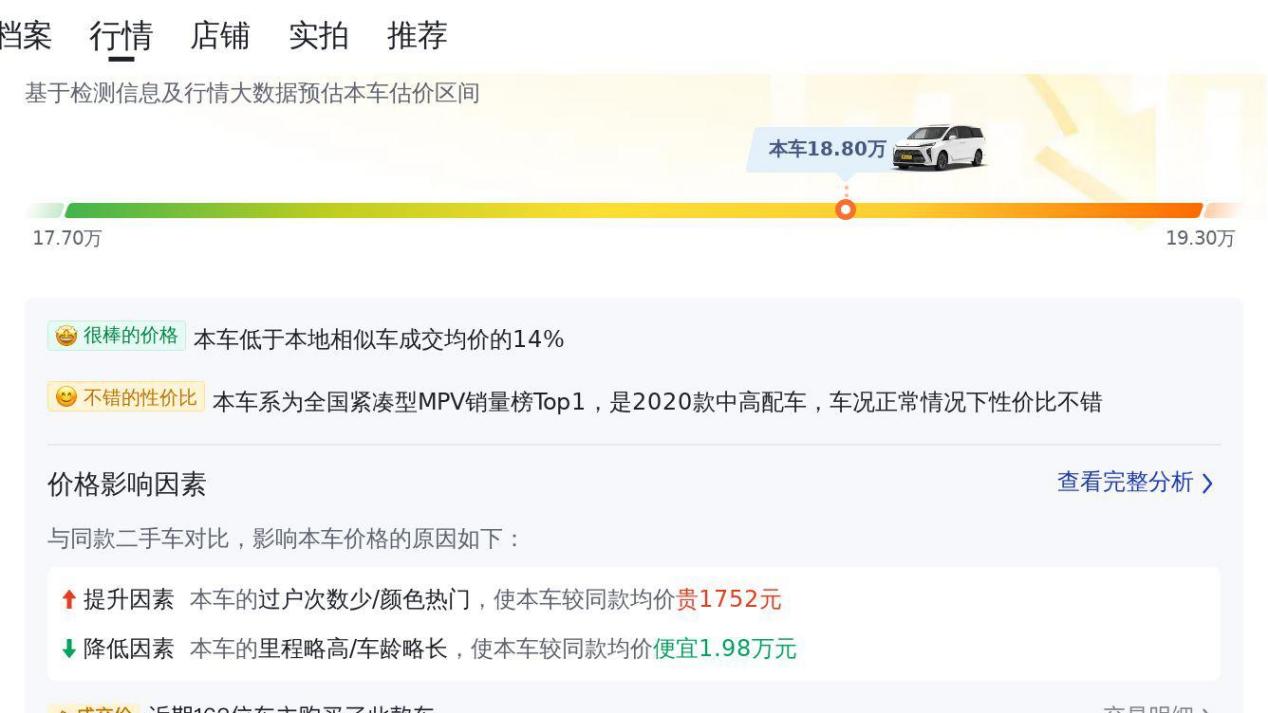Open the 档案 tab
The image size is (1268, 713).
(x=25, y=36)
